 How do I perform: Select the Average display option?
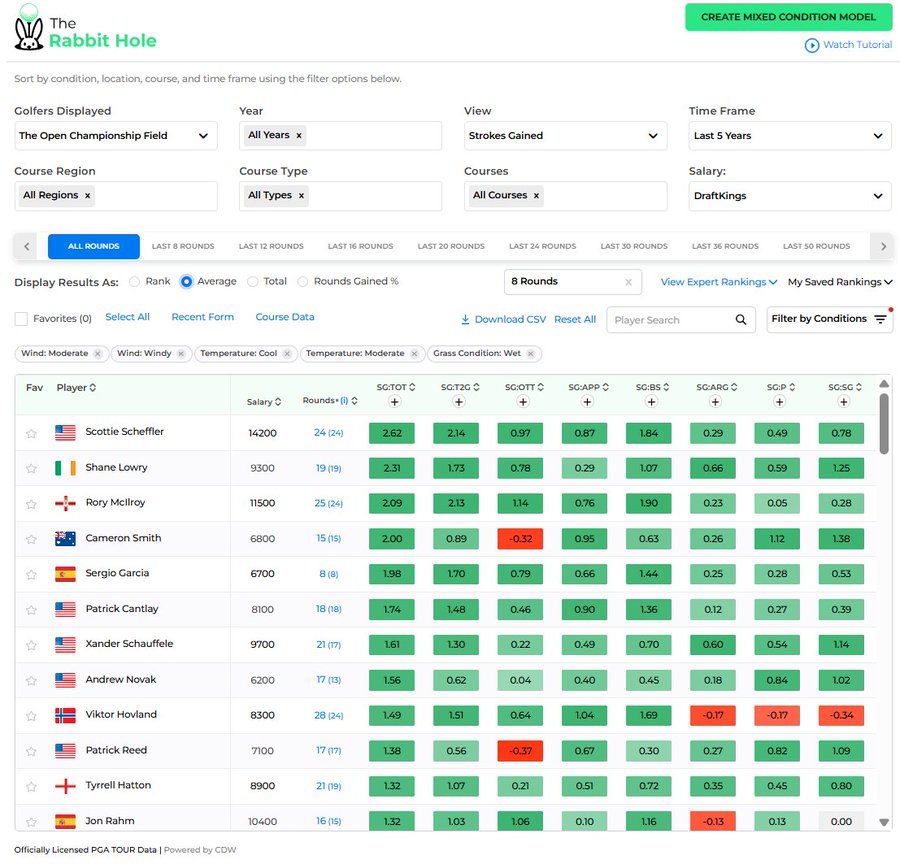tap(186, 281)
